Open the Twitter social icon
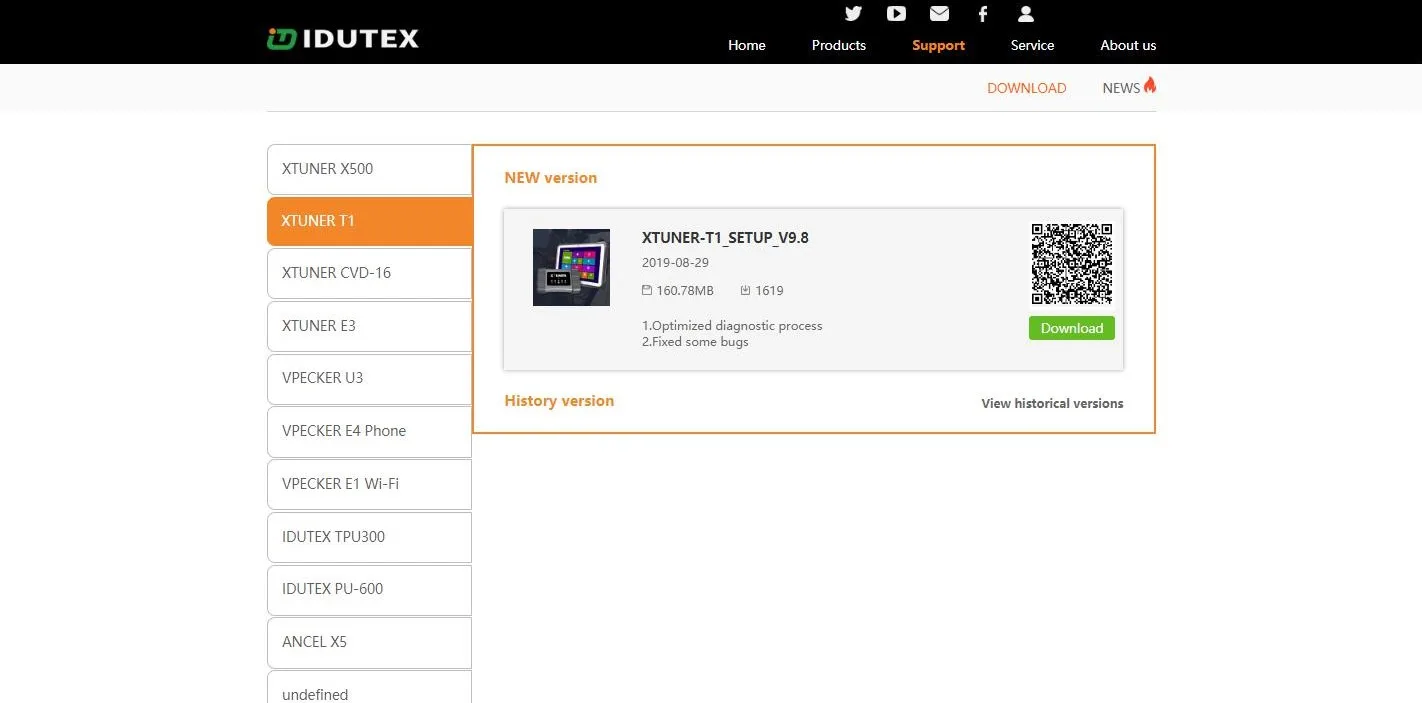The image size is (1422, 703). tap(853, 13)
